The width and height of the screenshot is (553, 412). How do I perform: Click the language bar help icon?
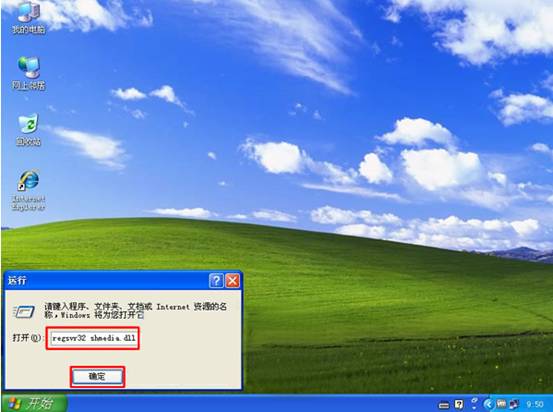(x=459, y=404)
